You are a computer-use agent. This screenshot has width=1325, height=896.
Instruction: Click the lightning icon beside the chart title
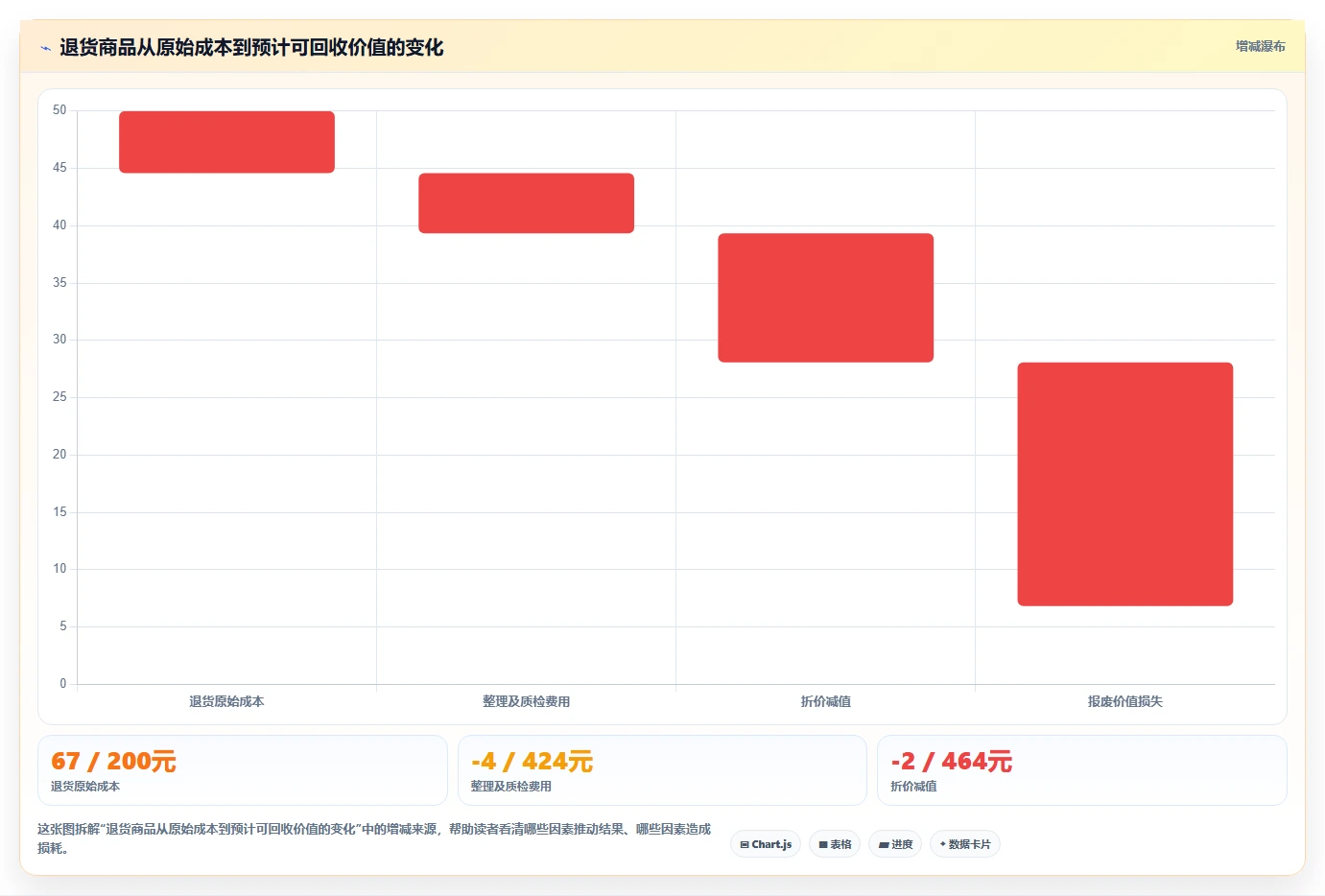click(x=45, y=48)
